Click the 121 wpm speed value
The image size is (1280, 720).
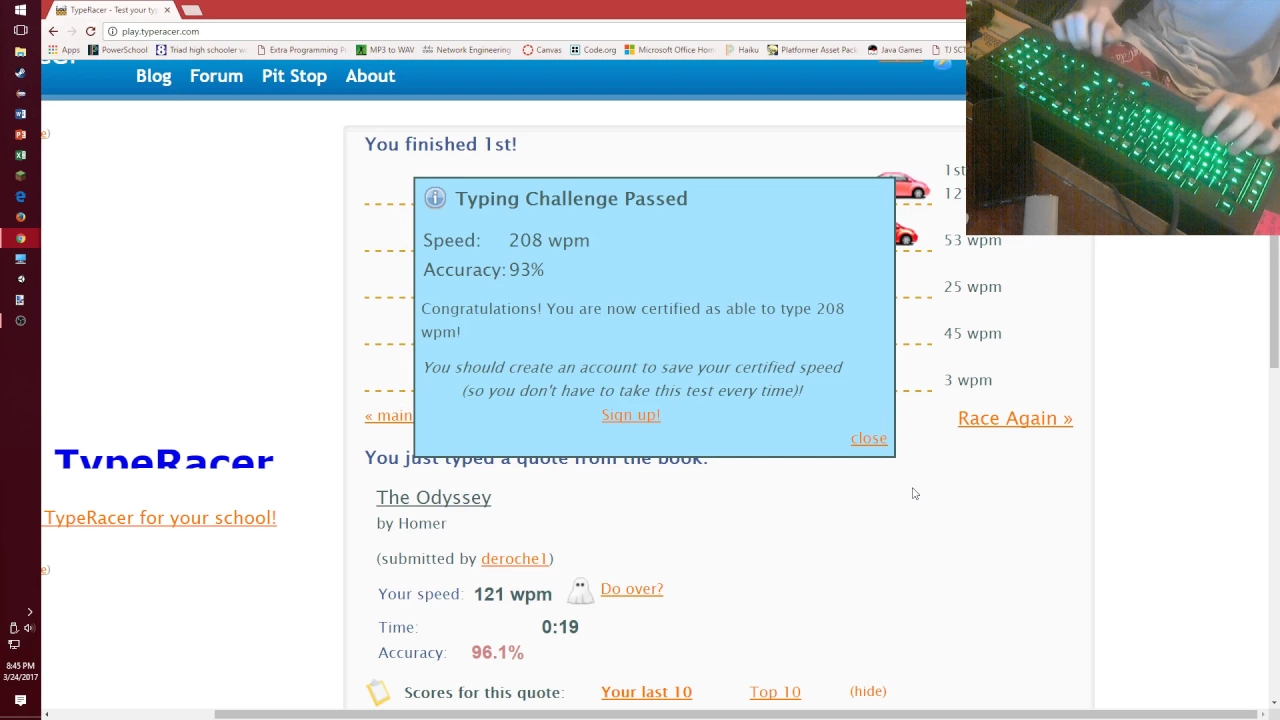[x=513, y=594]
